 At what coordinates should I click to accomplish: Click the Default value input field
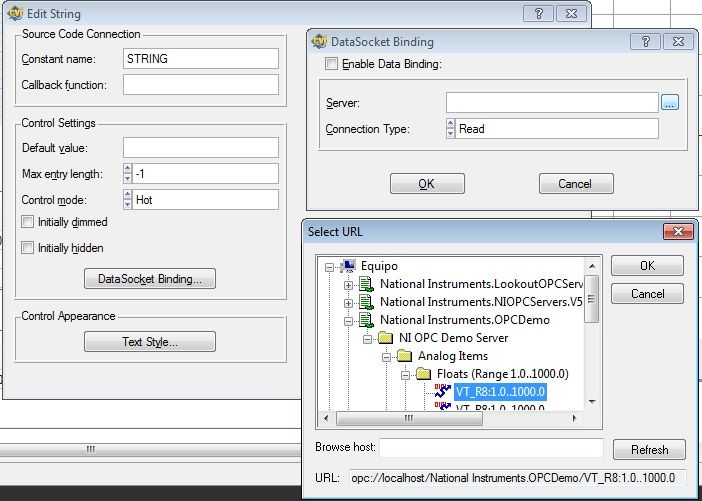(x=201, y=148)
